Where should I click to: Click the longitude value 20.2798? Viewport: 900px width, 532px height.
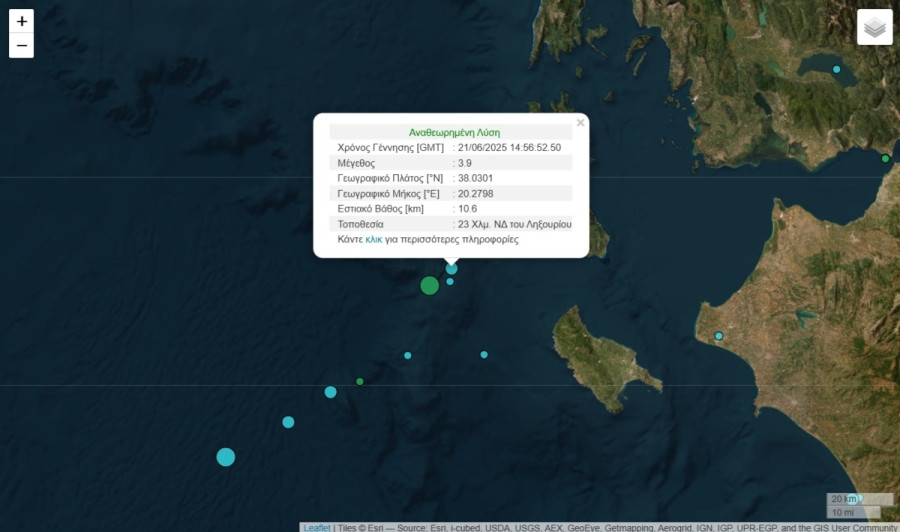click(475, 193)
